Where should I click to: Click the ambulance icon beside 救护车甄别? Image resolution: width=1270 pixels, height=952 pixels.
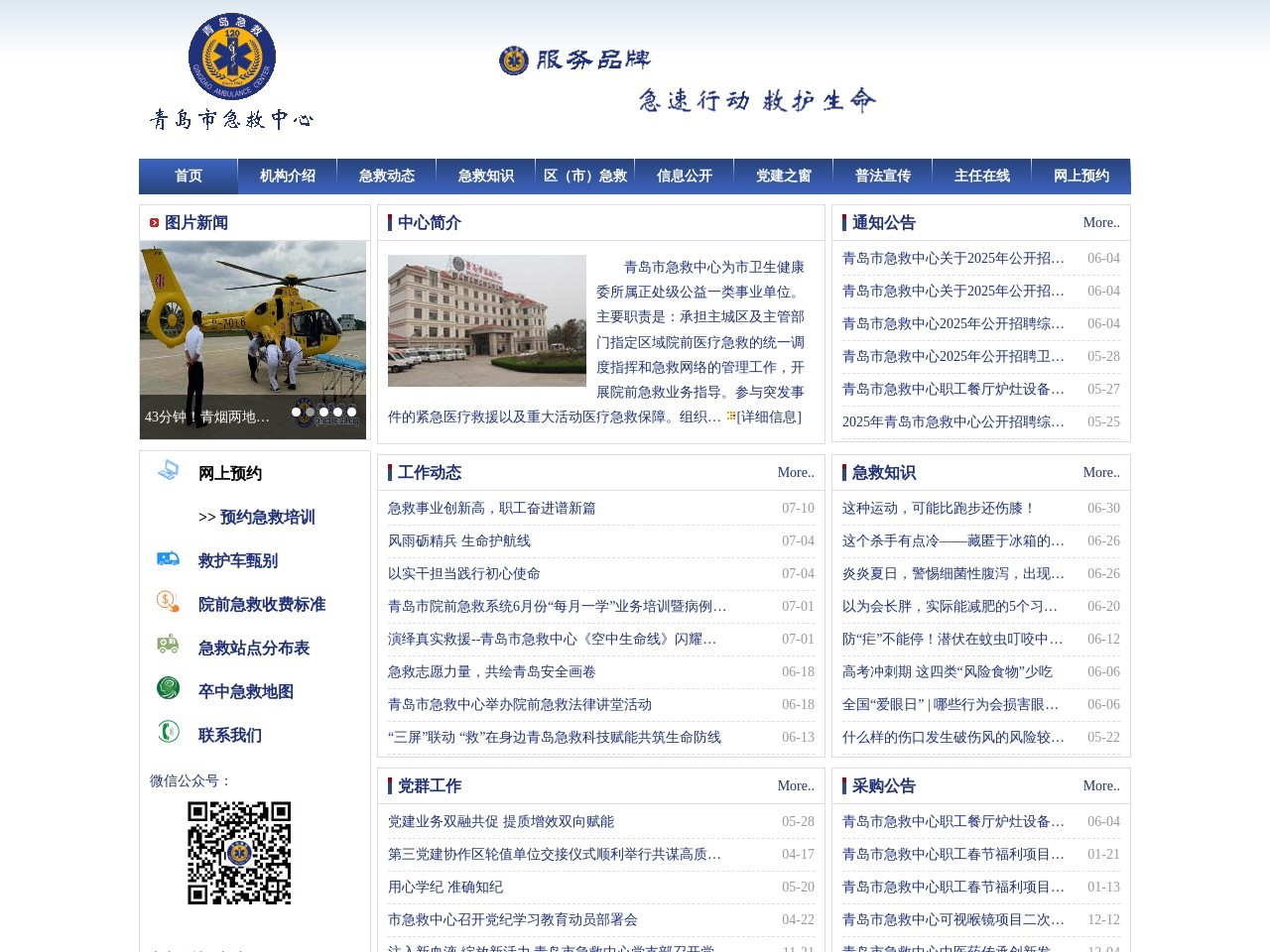pos(169,559)
